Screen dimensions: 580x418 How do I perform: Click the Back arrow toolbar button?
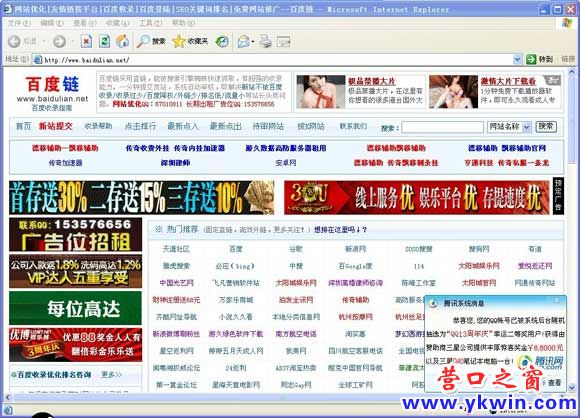coord(14,41)
